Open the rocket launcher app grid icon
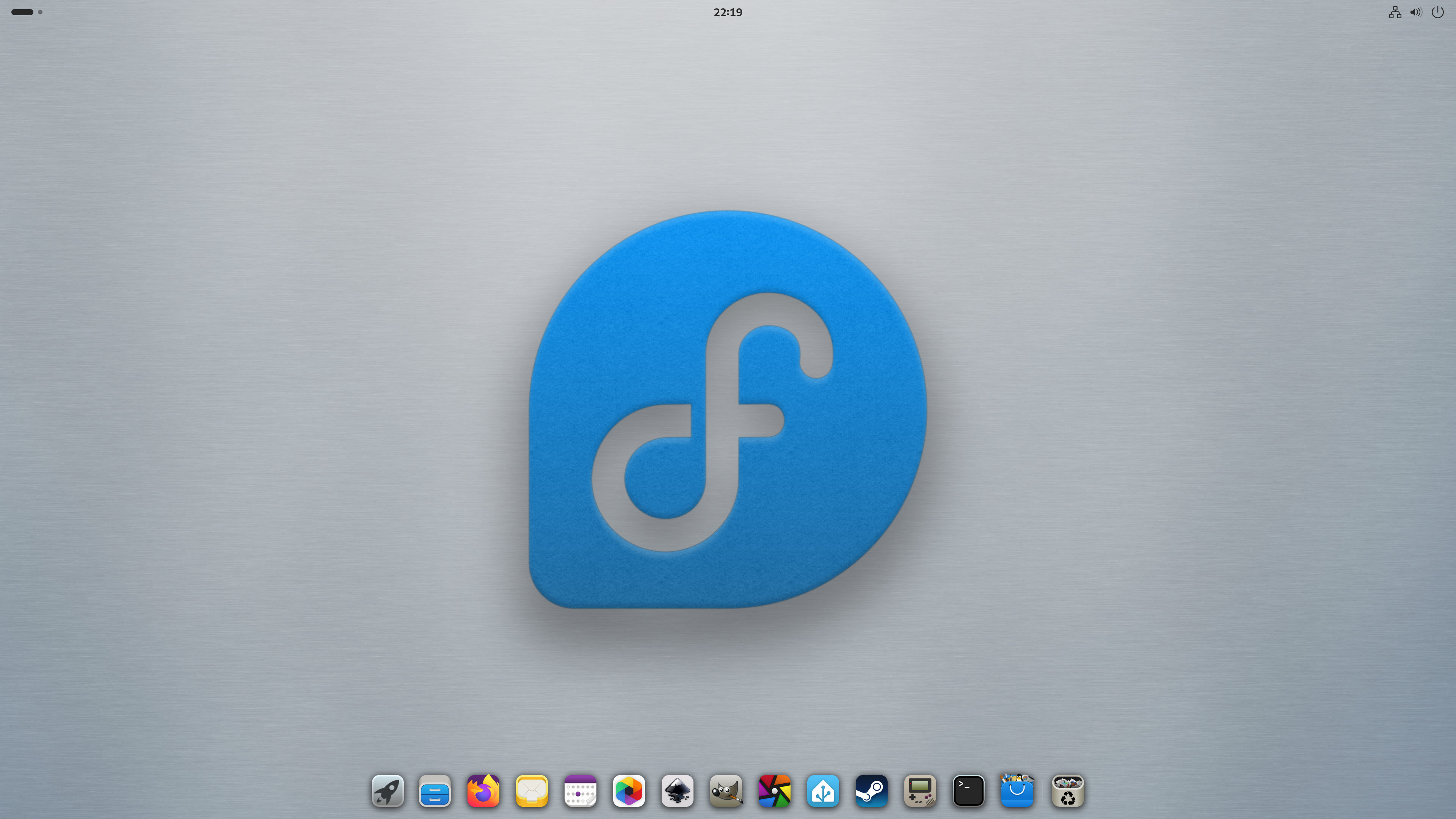 [388, 791]
